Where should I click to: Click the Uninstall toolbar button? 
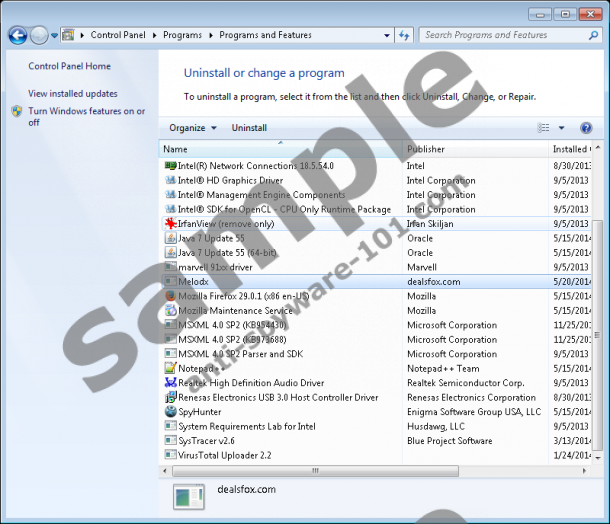point(249,128)
